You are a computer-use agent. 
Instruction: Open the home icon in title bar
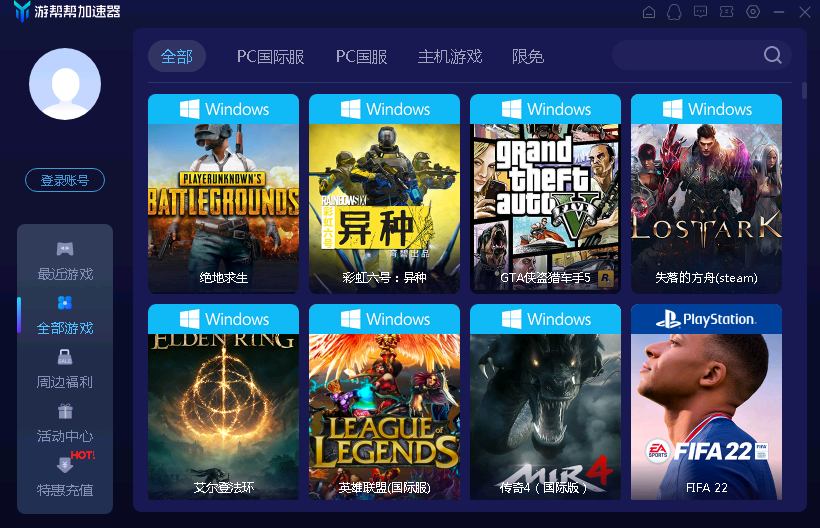[648, 12]
